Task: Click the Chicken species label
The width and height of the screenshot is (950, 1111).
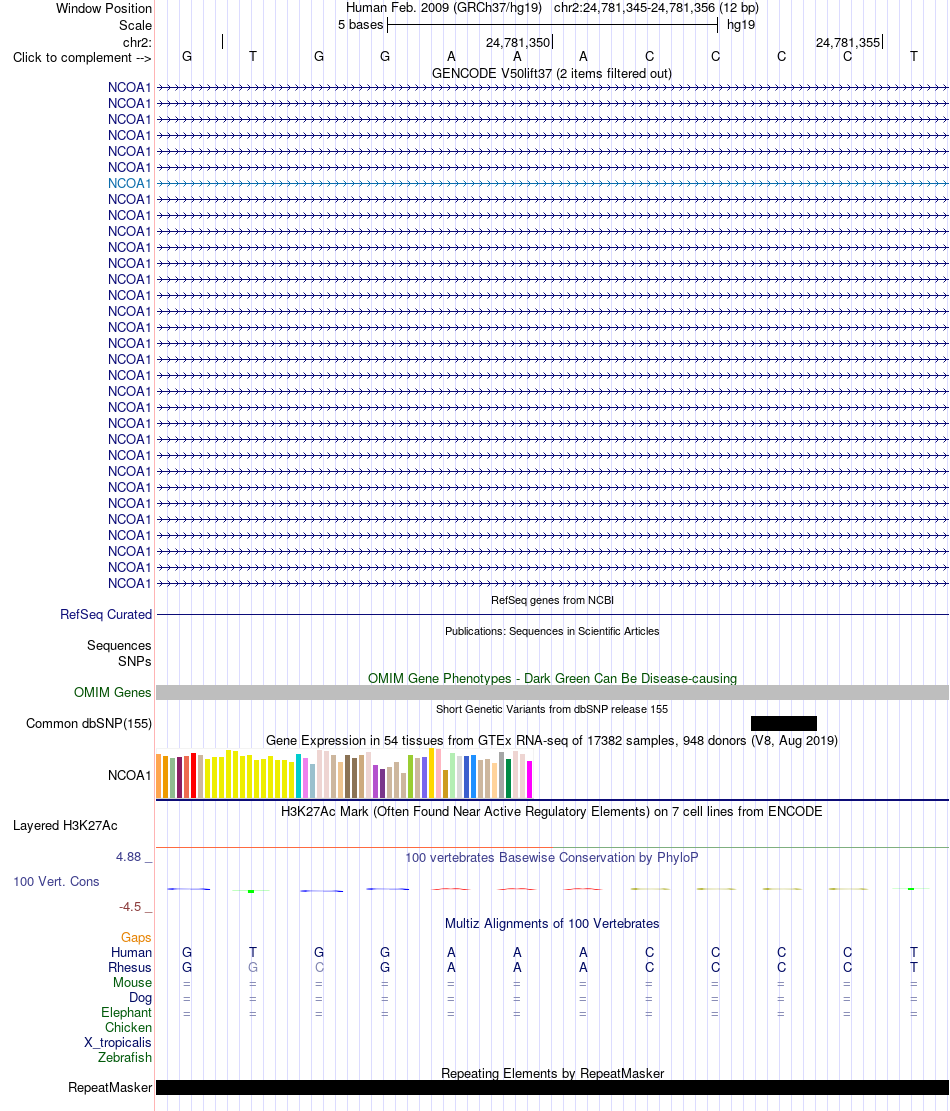Action: point(128,1027)
